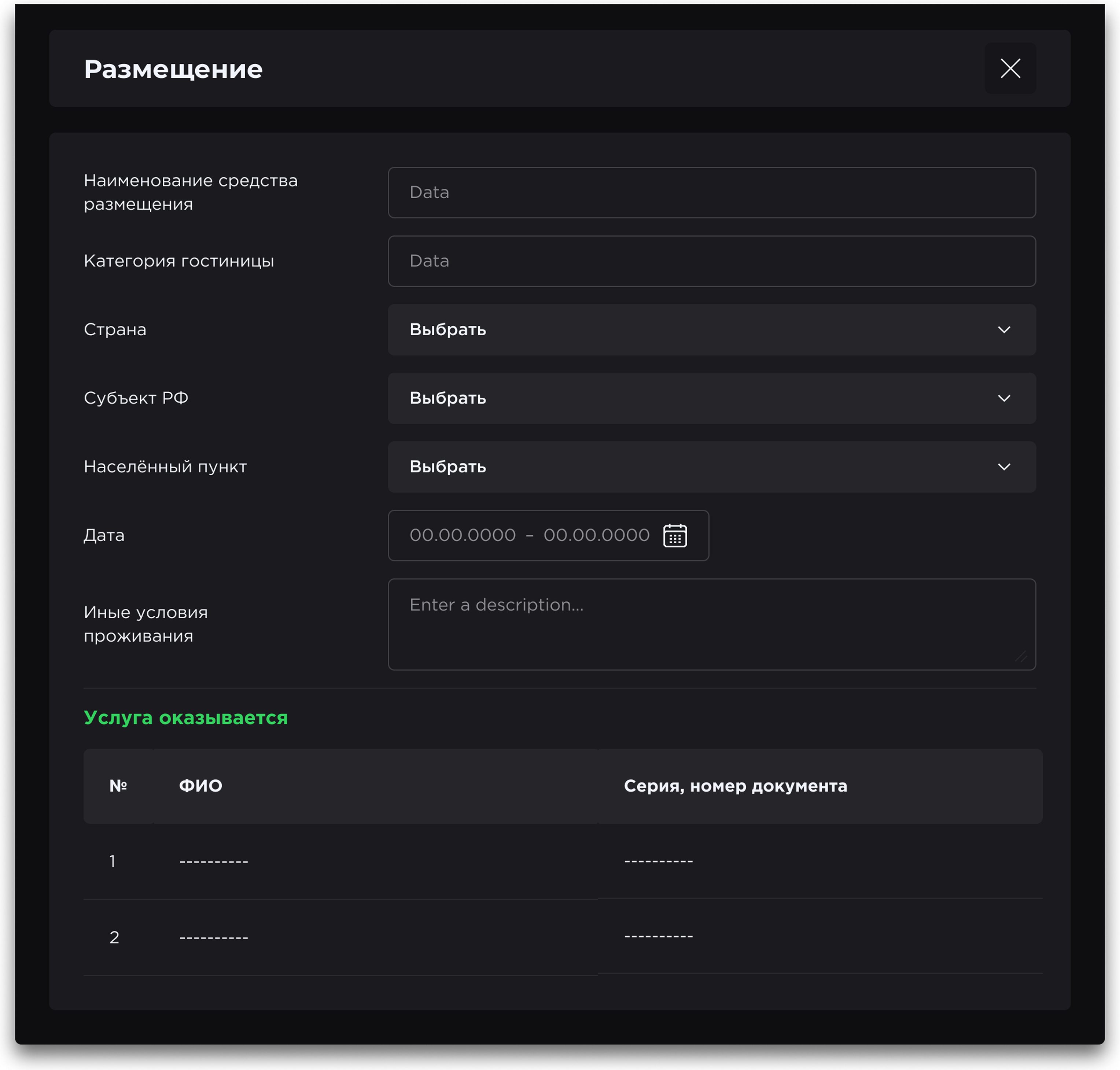Select document number cell in row 2

coord(659,936)
